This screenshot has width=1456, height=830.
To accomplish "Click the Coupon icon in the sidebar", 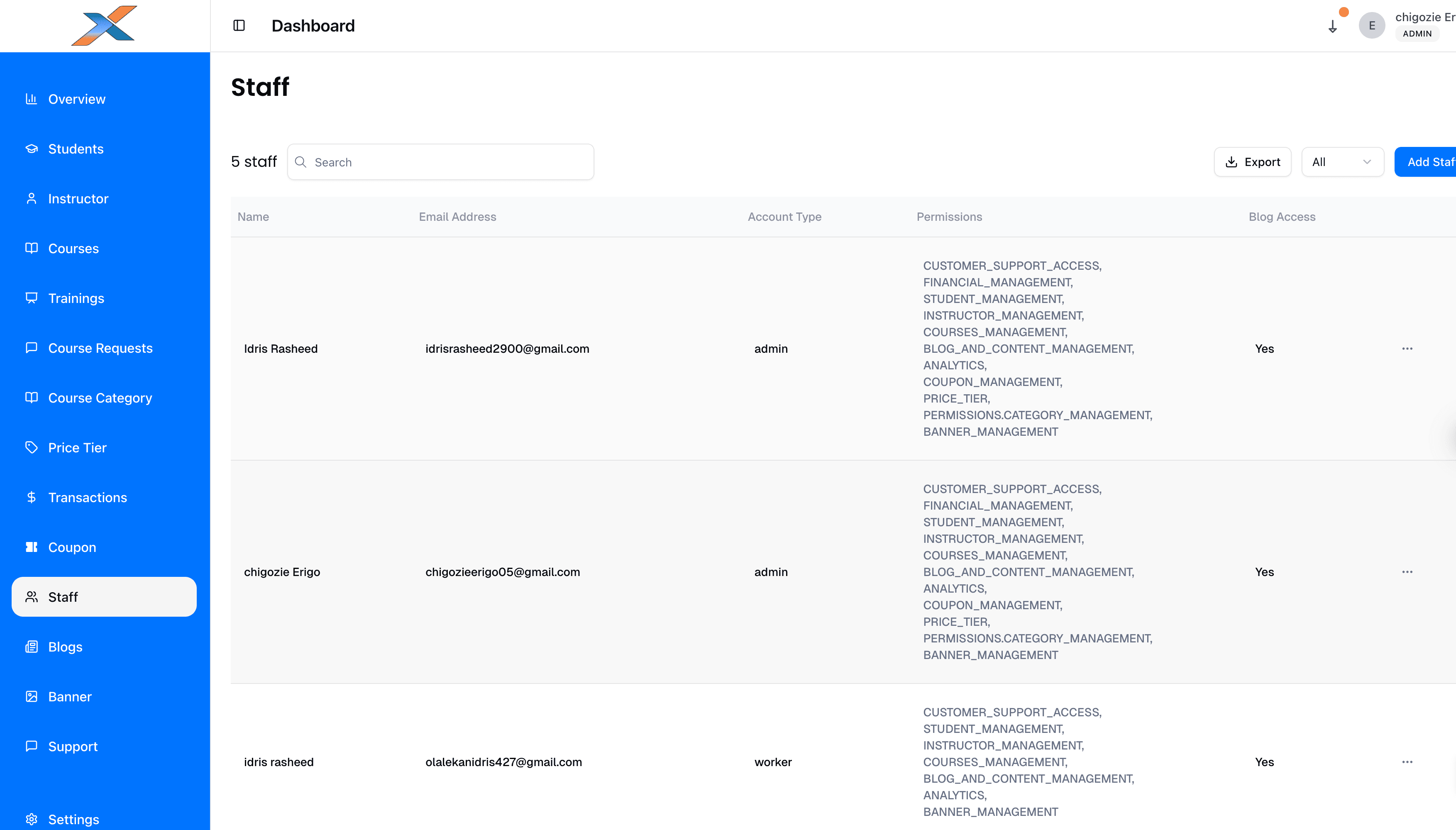I will pos(32,547).
